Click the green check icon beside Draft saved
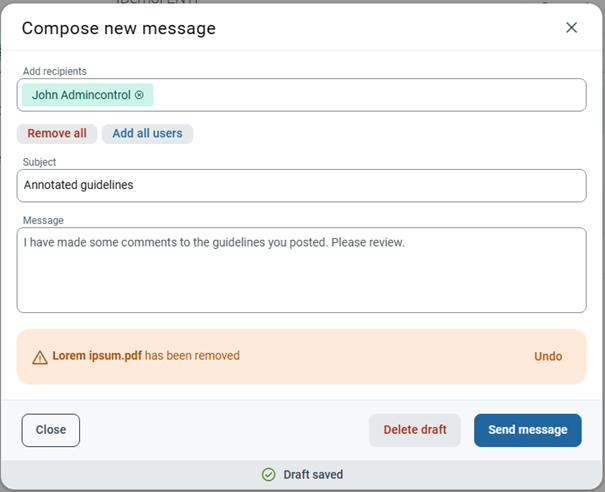This screenshot has width=605, height=492. point(268,474)
